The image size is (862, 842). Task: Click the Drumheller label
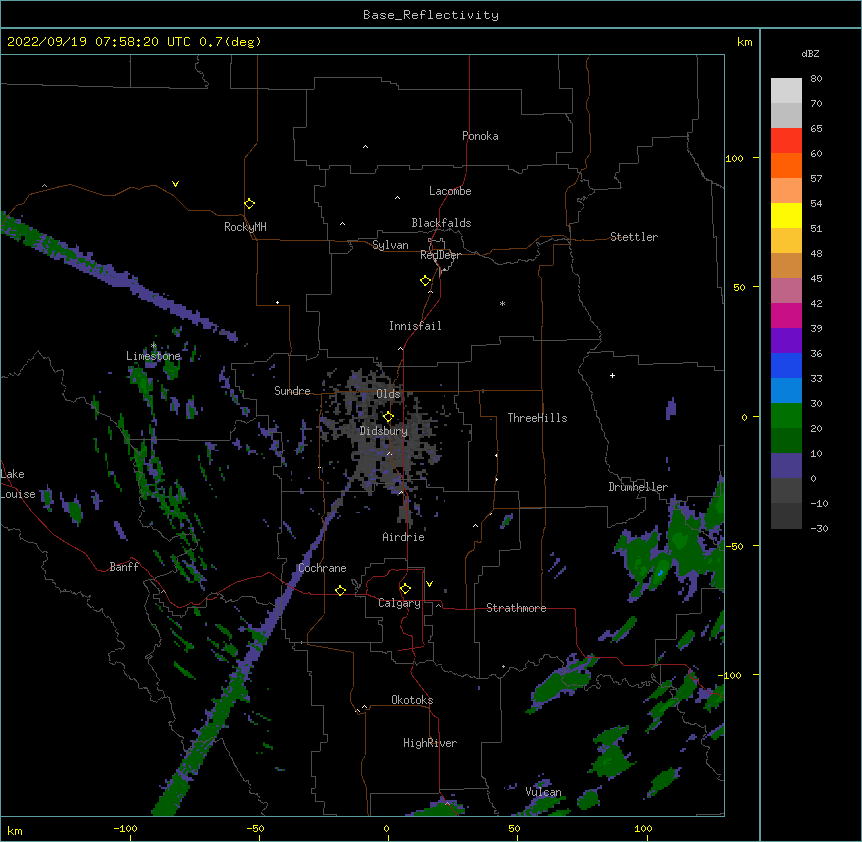(x=638, y=487)
